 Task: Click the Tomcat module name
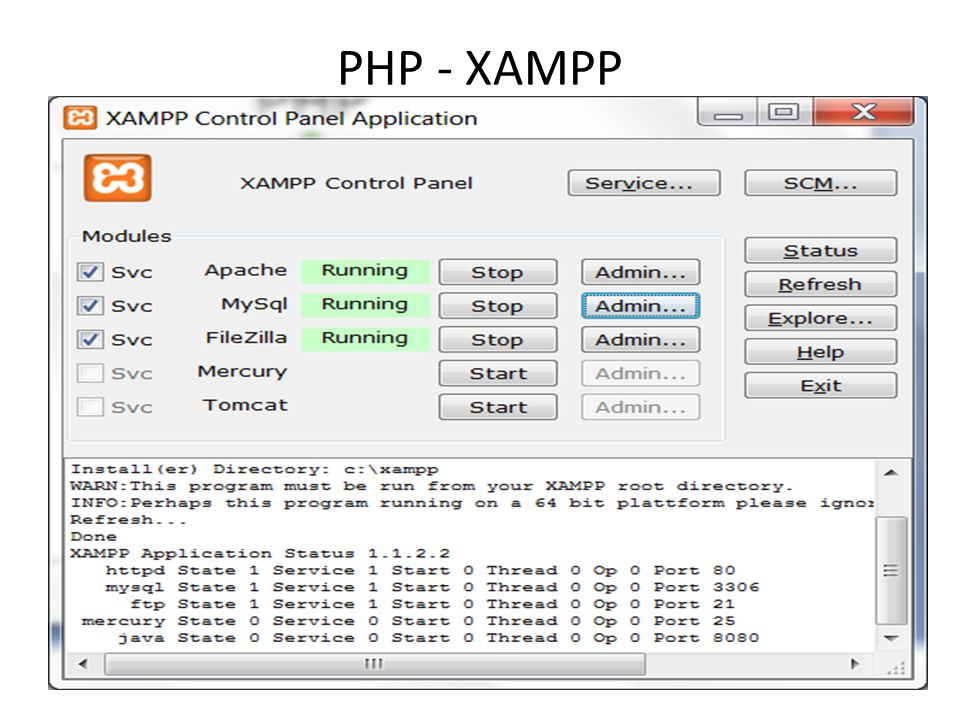[245, 405]
